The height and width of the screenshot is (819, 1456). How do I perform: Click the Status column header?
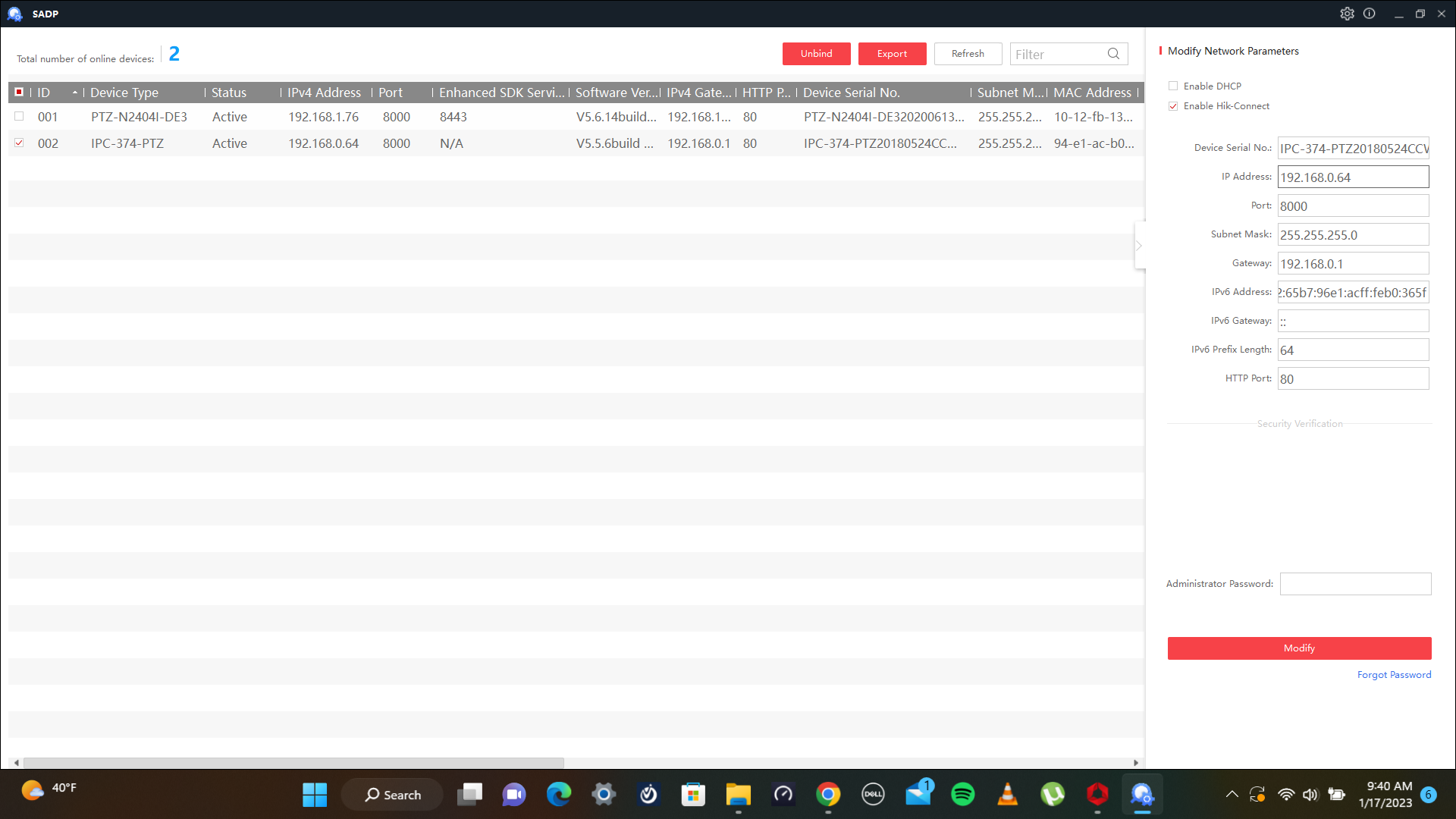point(229,93)
